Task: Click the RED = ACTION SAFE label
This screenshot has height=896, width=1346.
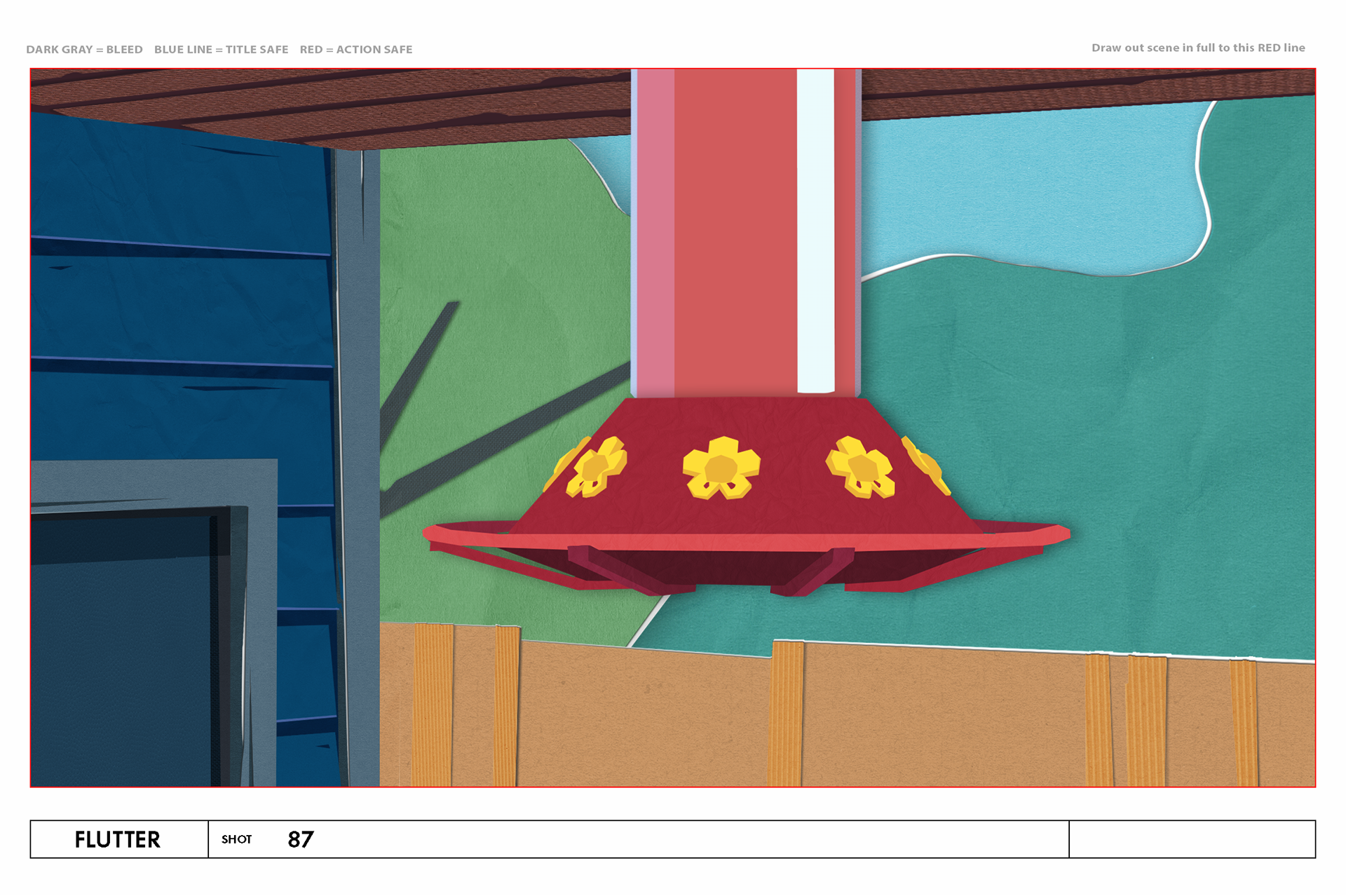Action: point(355,49)
